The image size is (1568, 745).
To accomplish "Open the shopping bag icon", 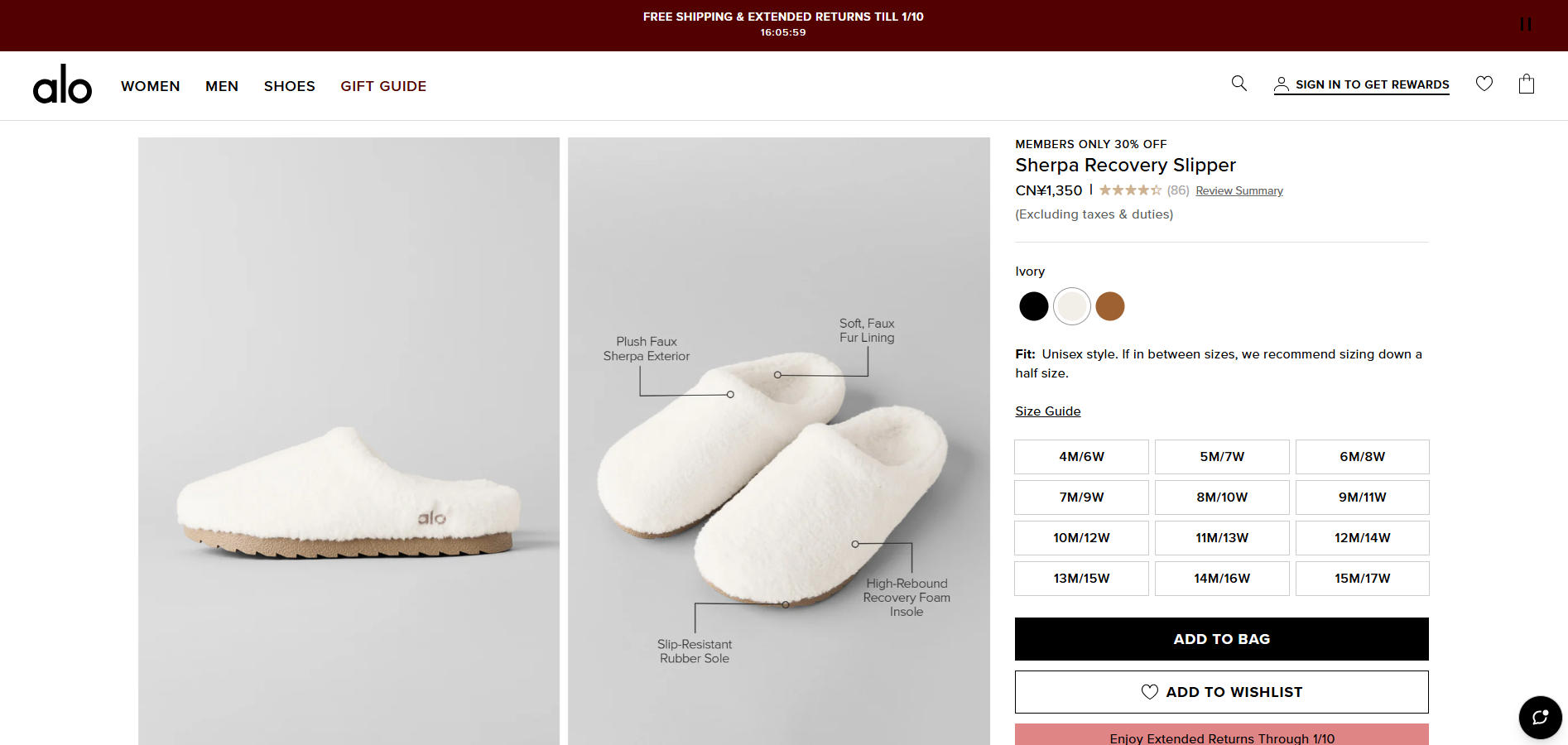I will [1527, 84].
